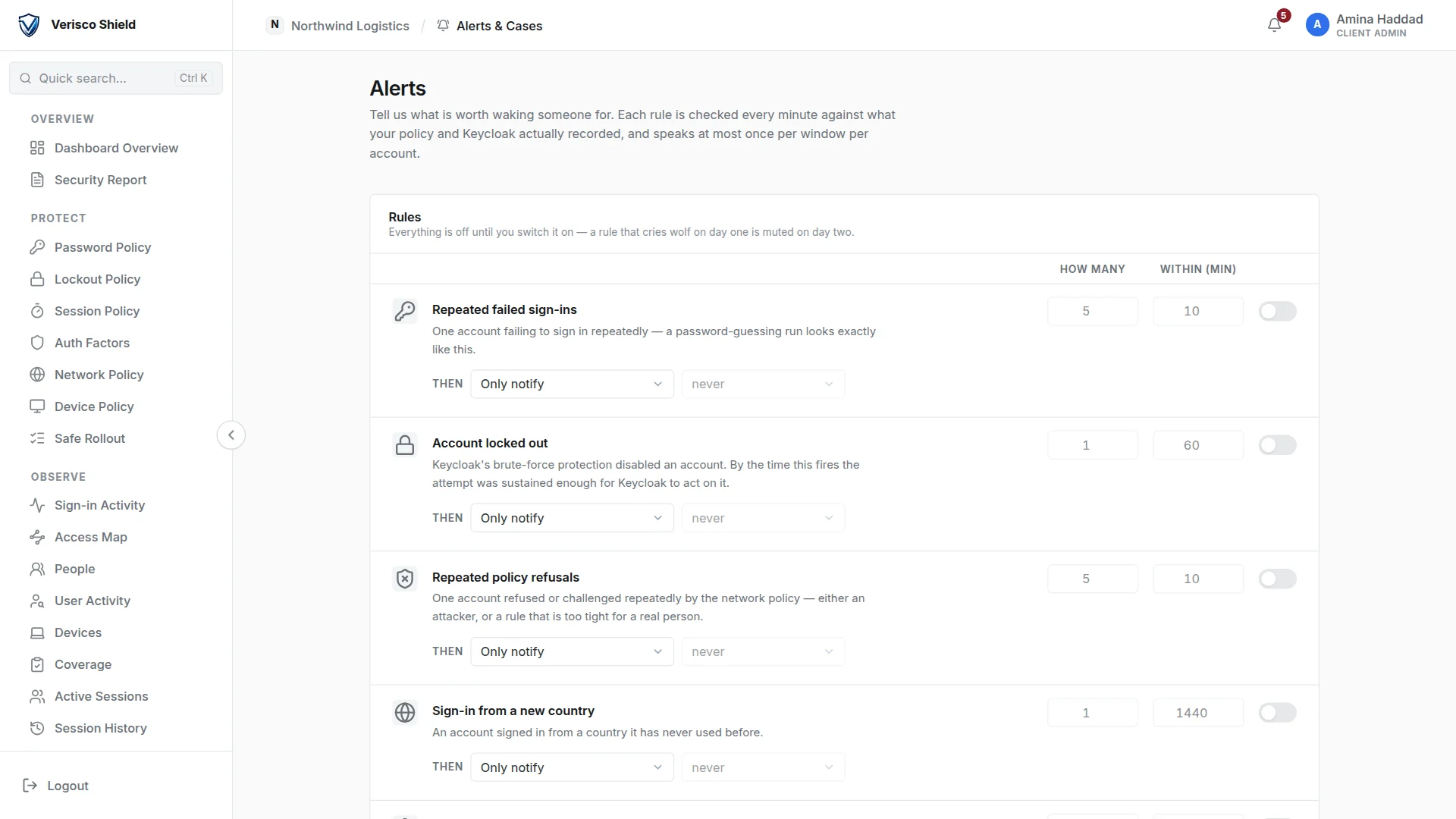This screenshot has width=1456, height=819.
Task: Click the Alerts & Cases breadcrumb
Action: (490, 25)
